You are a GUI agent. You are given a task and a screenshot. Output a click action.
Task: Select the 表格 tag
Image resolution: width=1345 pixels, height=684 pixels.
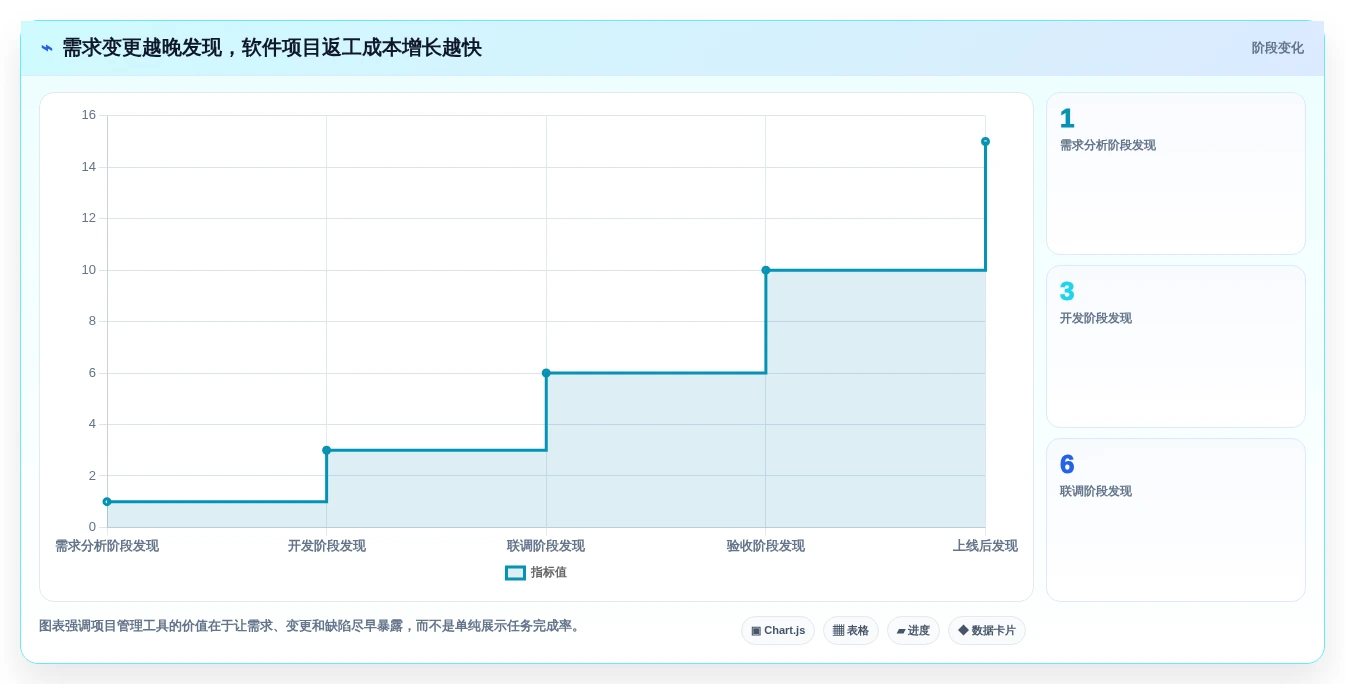pos(851,631)
